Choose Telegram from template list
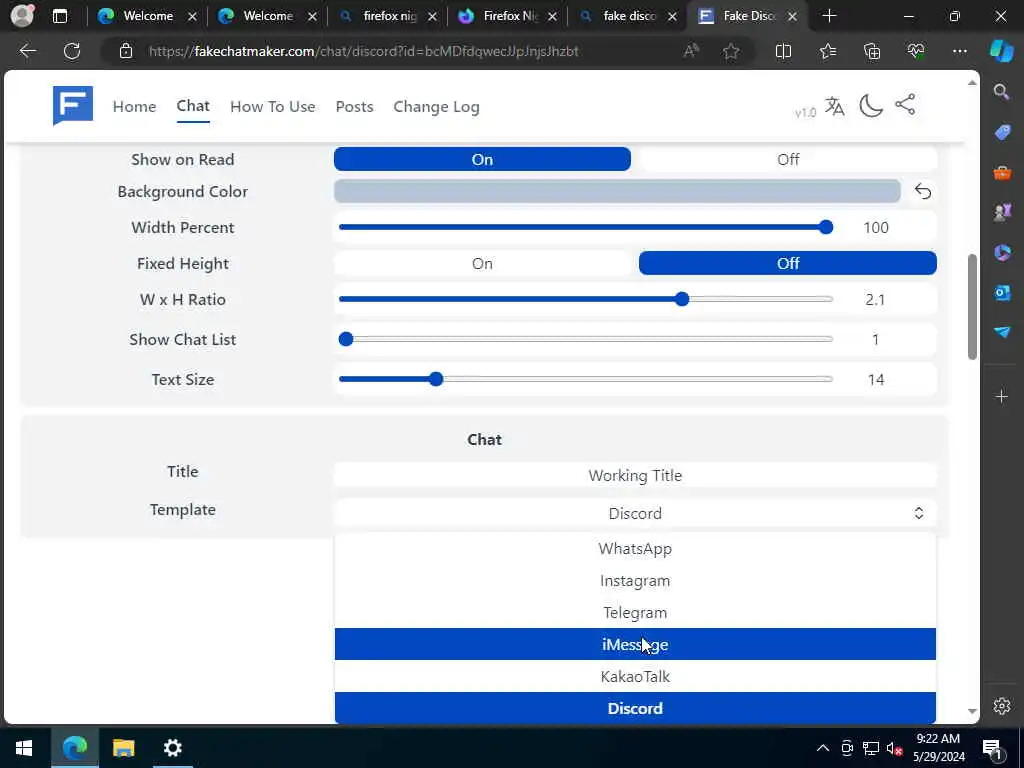This screenshot has height=768, width=1024. (635, 613)
